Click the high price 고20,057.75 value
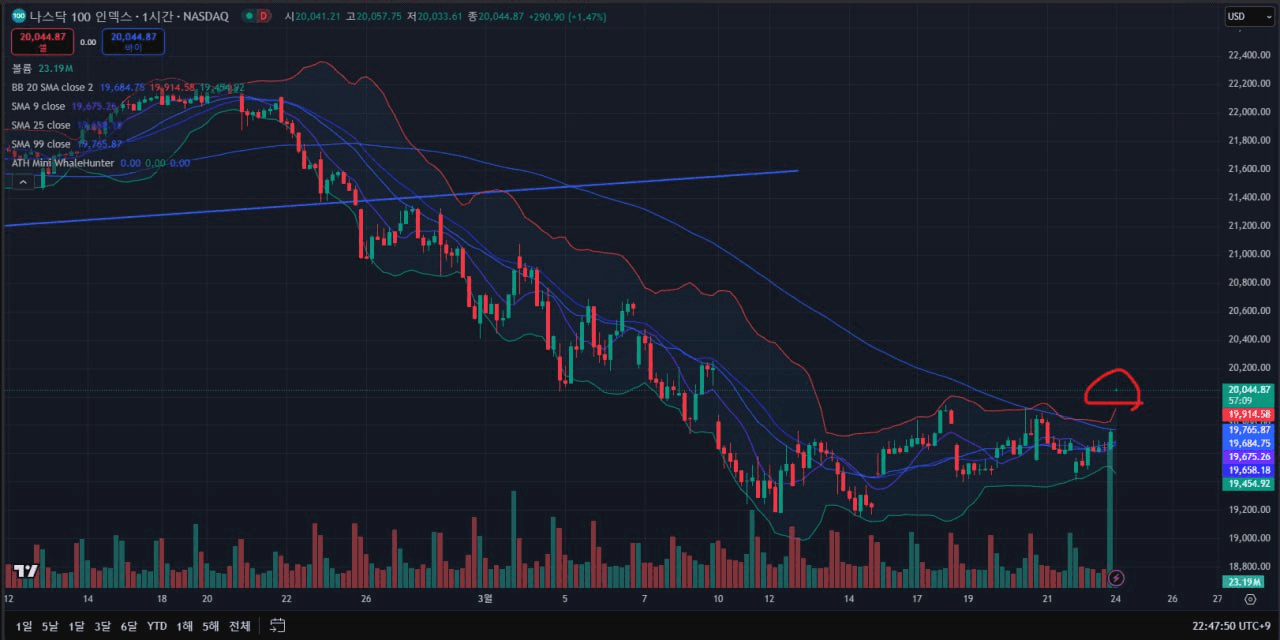This screenshot has height=640, width=1280. point(374,16)
